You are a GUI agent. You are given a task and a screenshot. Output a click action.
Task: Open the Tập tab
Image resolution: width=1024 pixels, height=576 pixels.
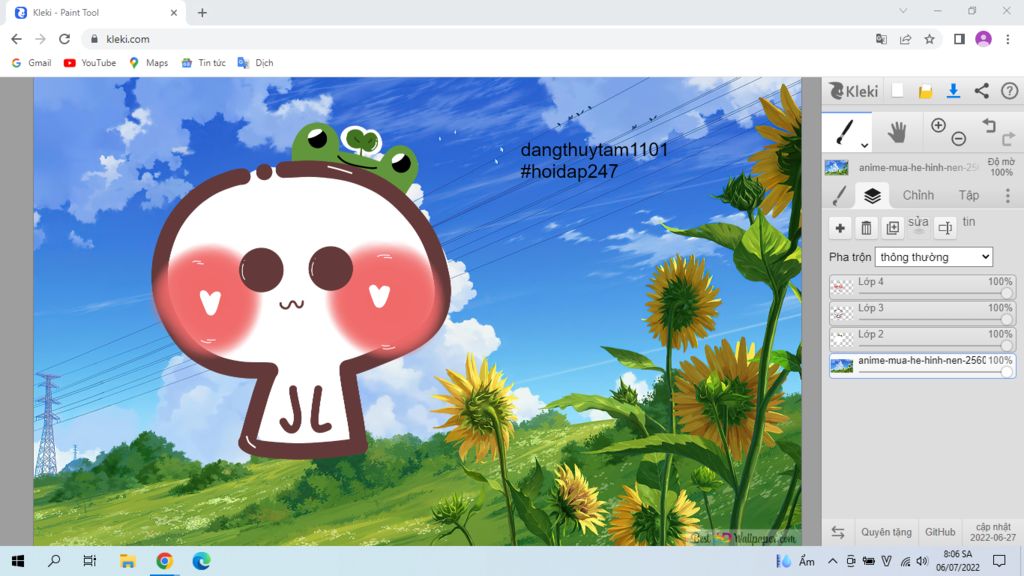pyautogui.click(x=968, y=195)
